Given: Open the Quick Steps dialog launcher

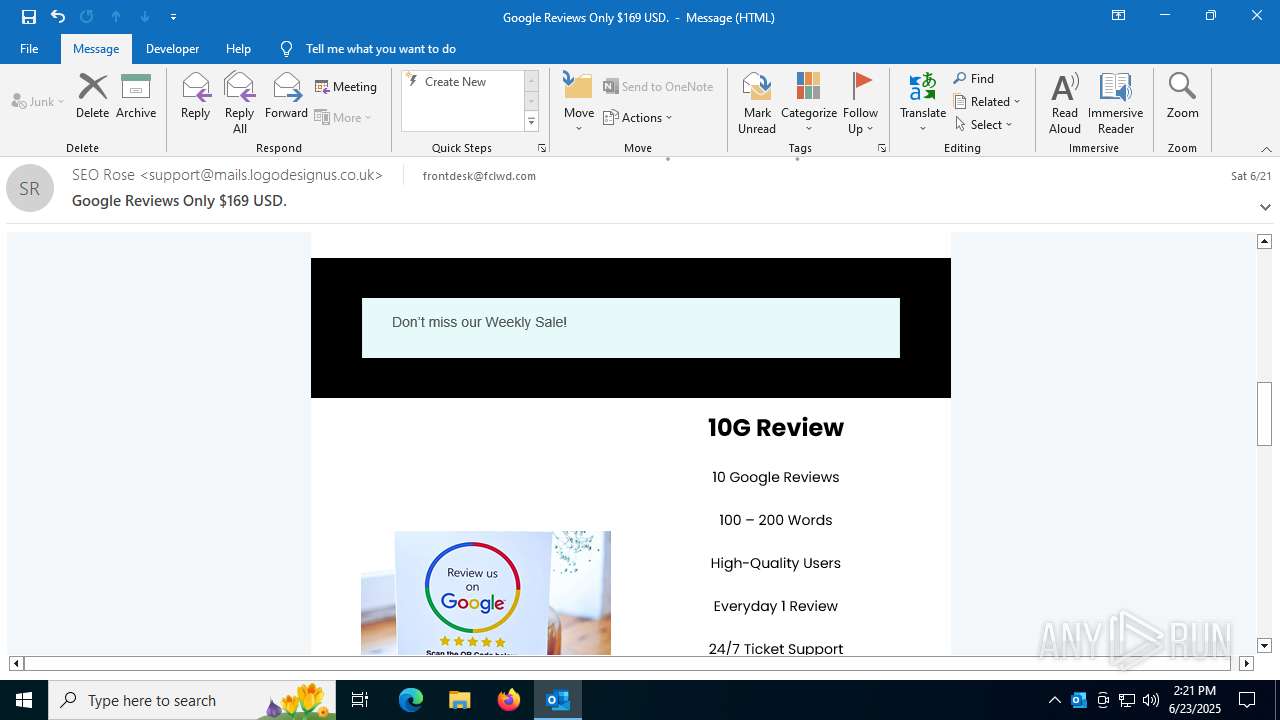Looking at the screenshot, I should [542, 148].
